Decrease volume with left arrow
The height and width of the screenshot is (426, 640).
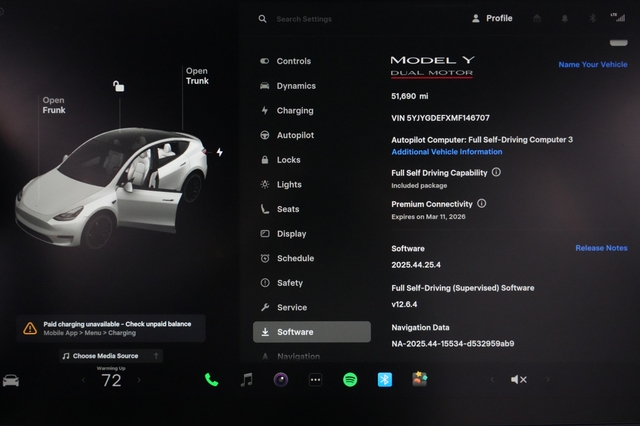point(492,380)
